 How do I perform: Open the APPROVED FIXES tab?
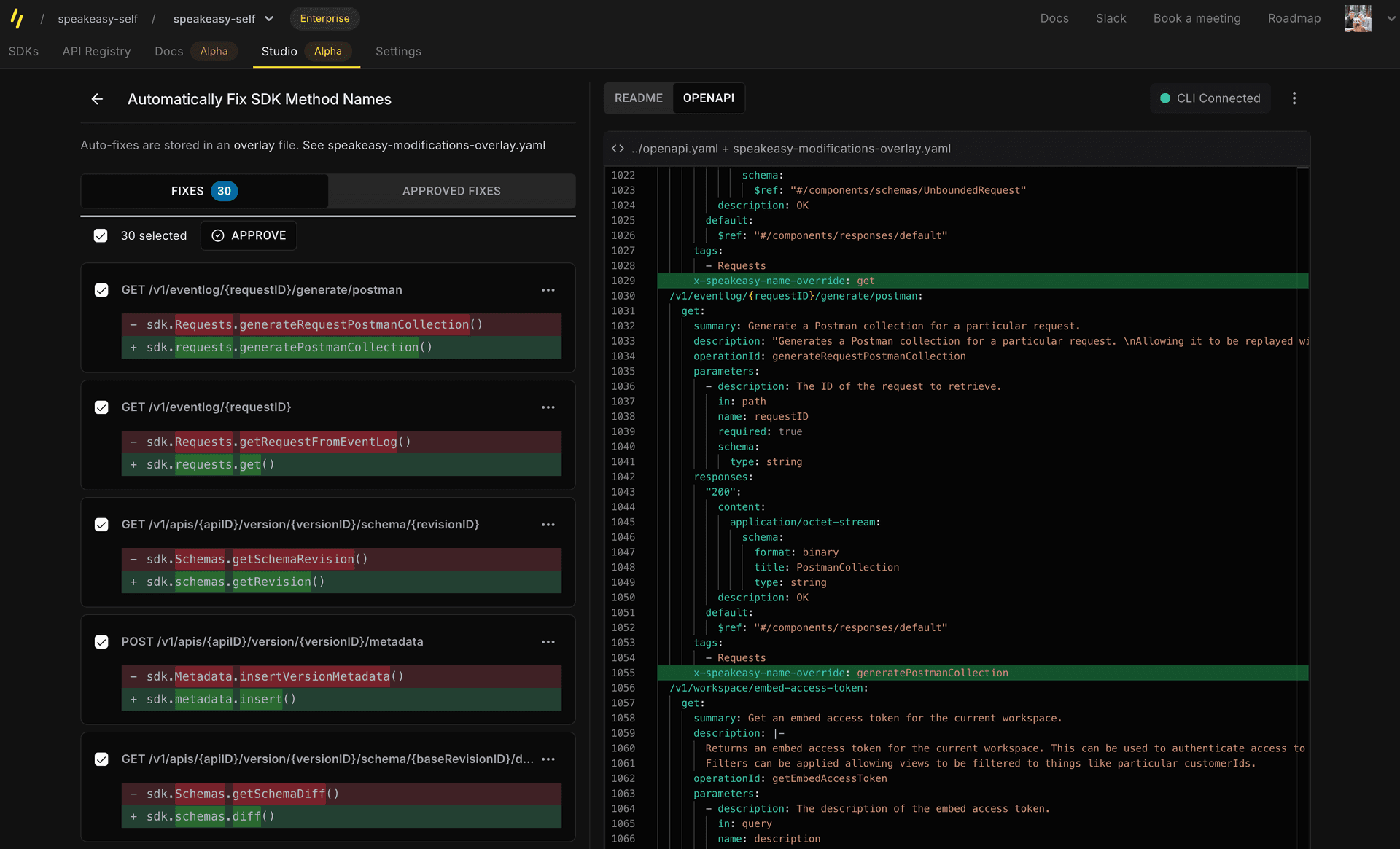tap(451, 191)
